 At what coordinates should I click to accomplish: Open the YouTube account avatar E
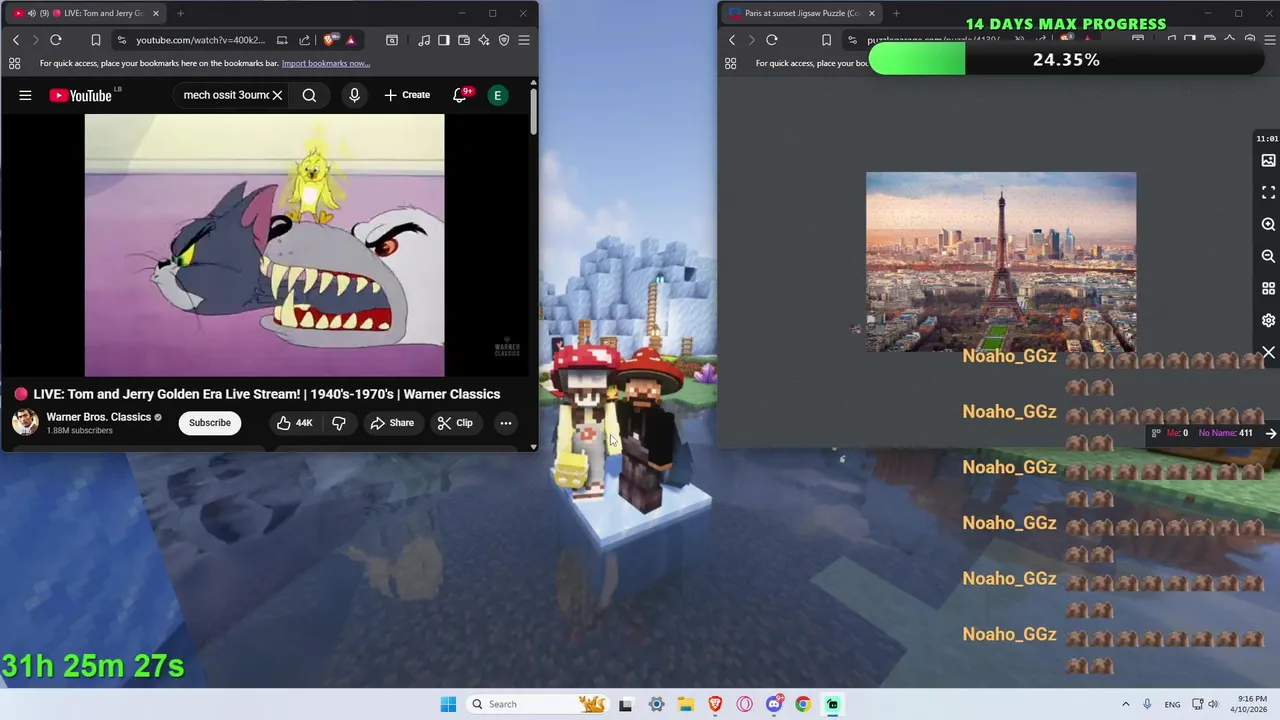click(x=497, y=95)
